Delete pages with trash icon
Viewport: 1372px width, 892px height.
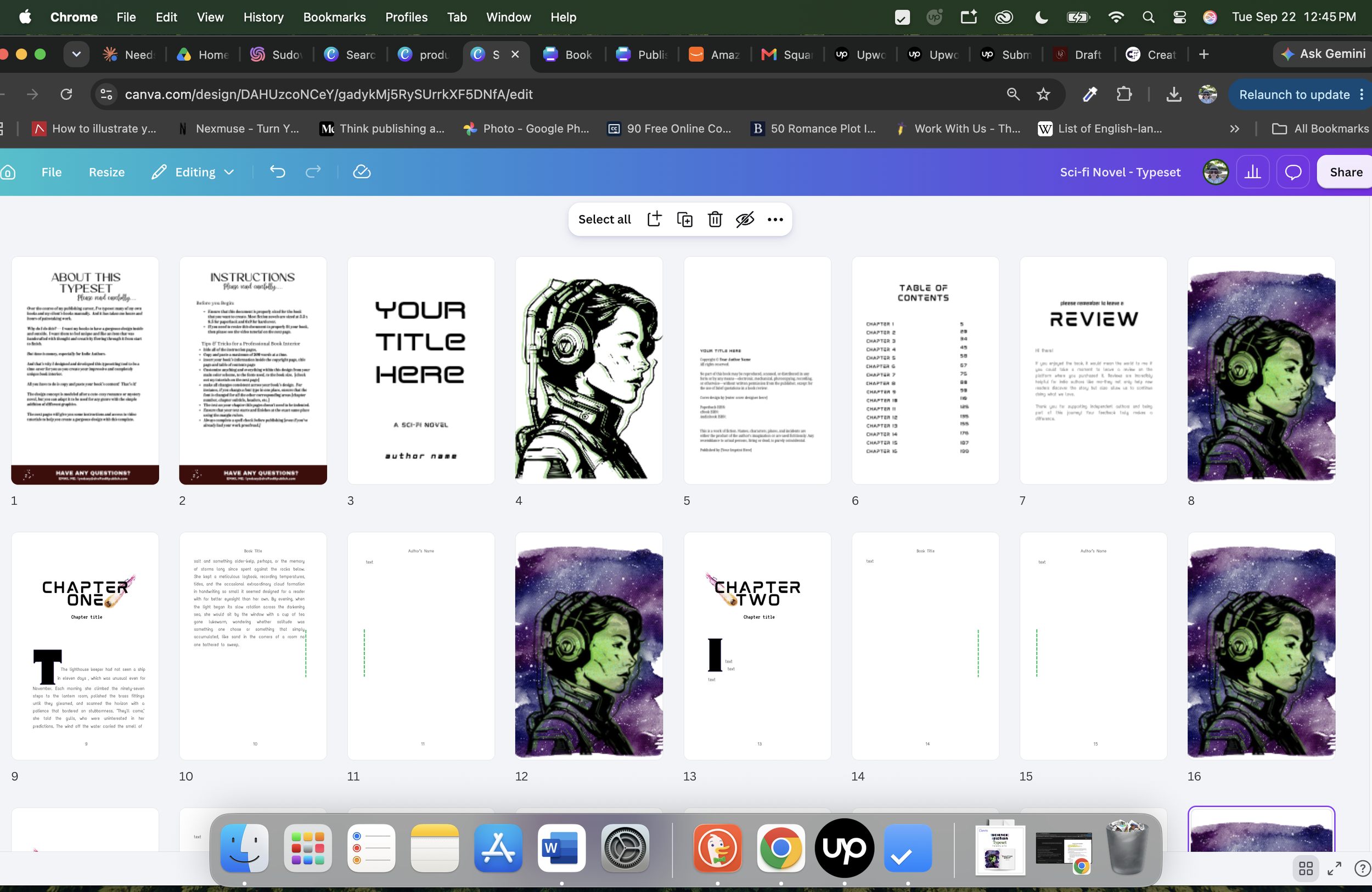(x=715, y=219)
